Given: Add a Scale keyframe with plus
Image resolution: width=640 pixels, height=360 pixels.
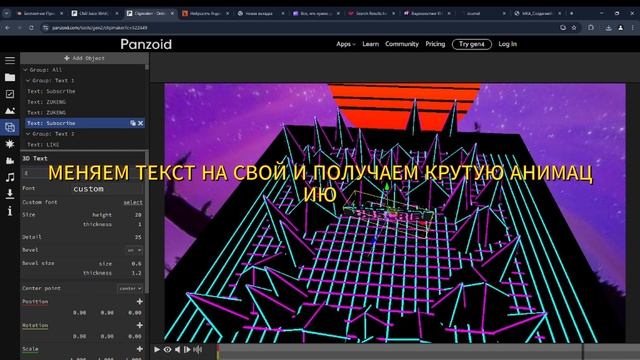Looking at the screenshot, I should tap(140, 349).
